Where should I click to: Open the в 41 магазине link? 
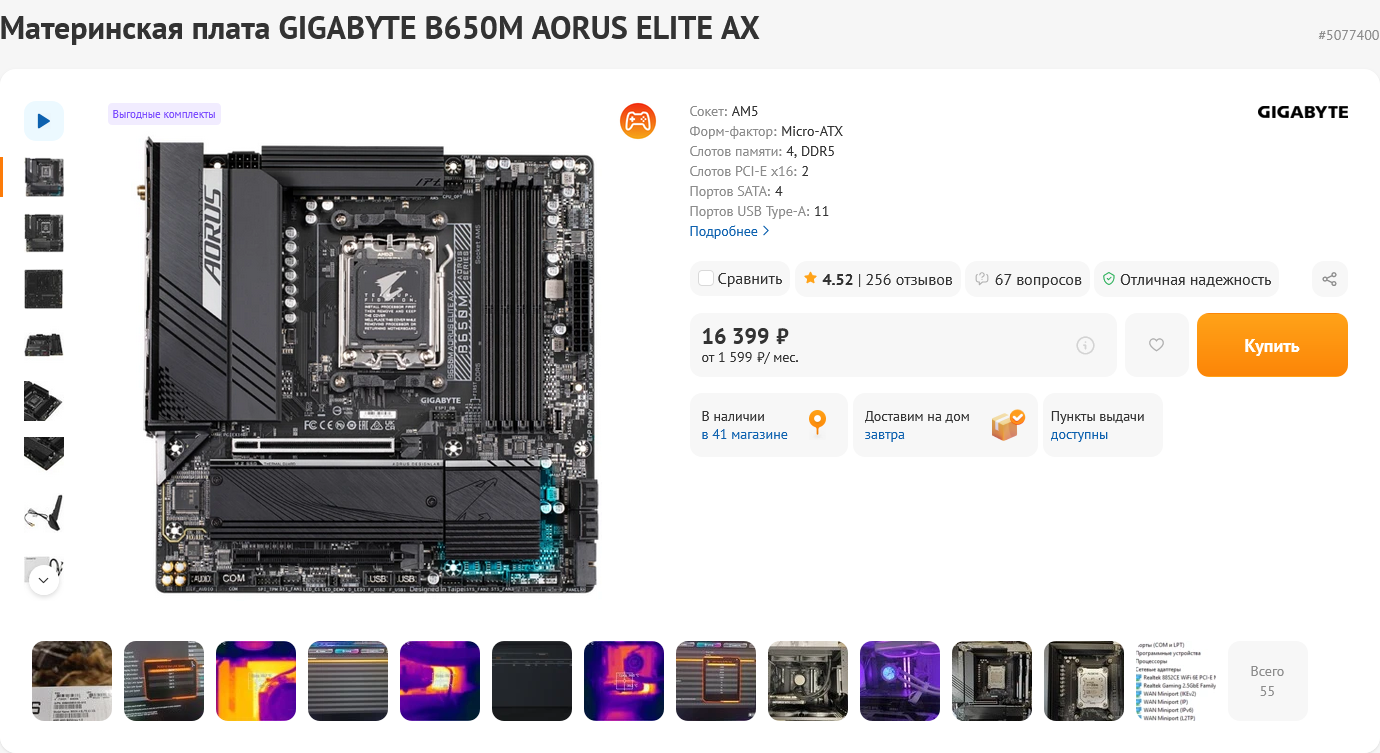click(744, 435)
